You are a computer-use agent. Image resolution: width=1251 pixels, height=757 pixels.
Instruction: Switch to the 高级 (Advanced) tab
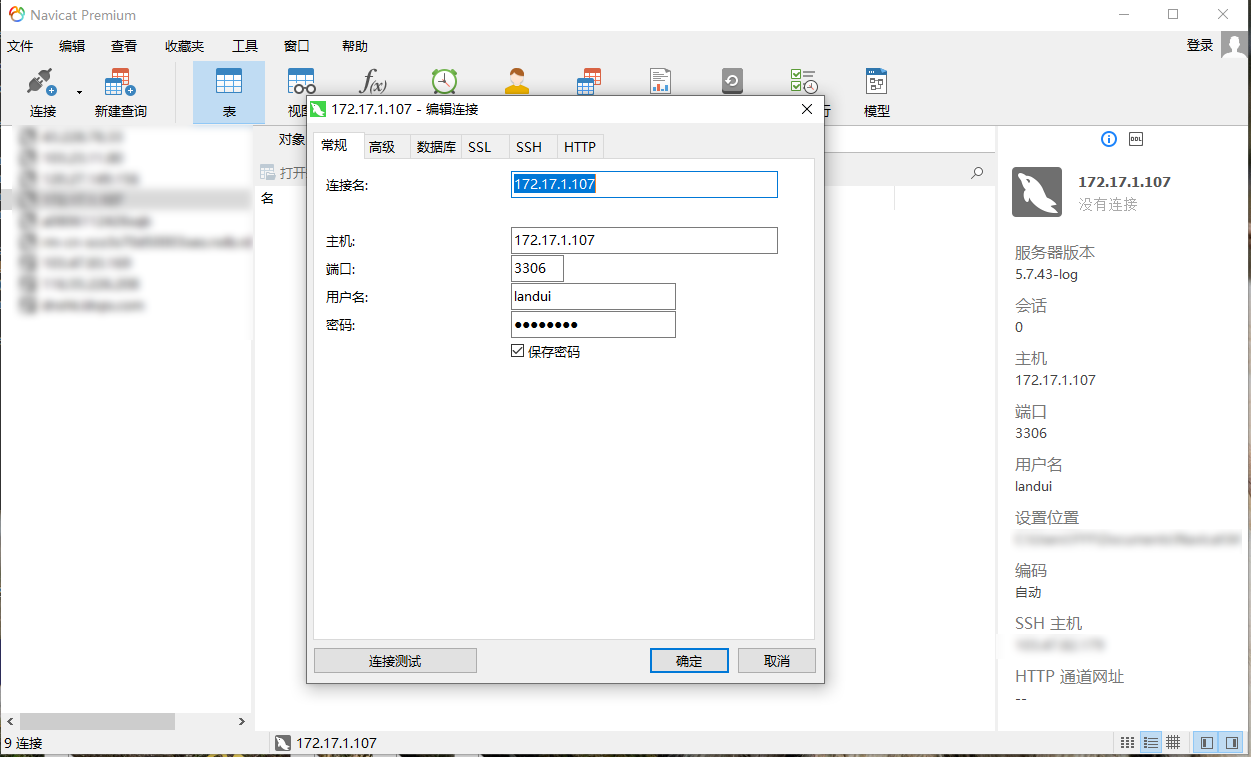tap(382, 147)
